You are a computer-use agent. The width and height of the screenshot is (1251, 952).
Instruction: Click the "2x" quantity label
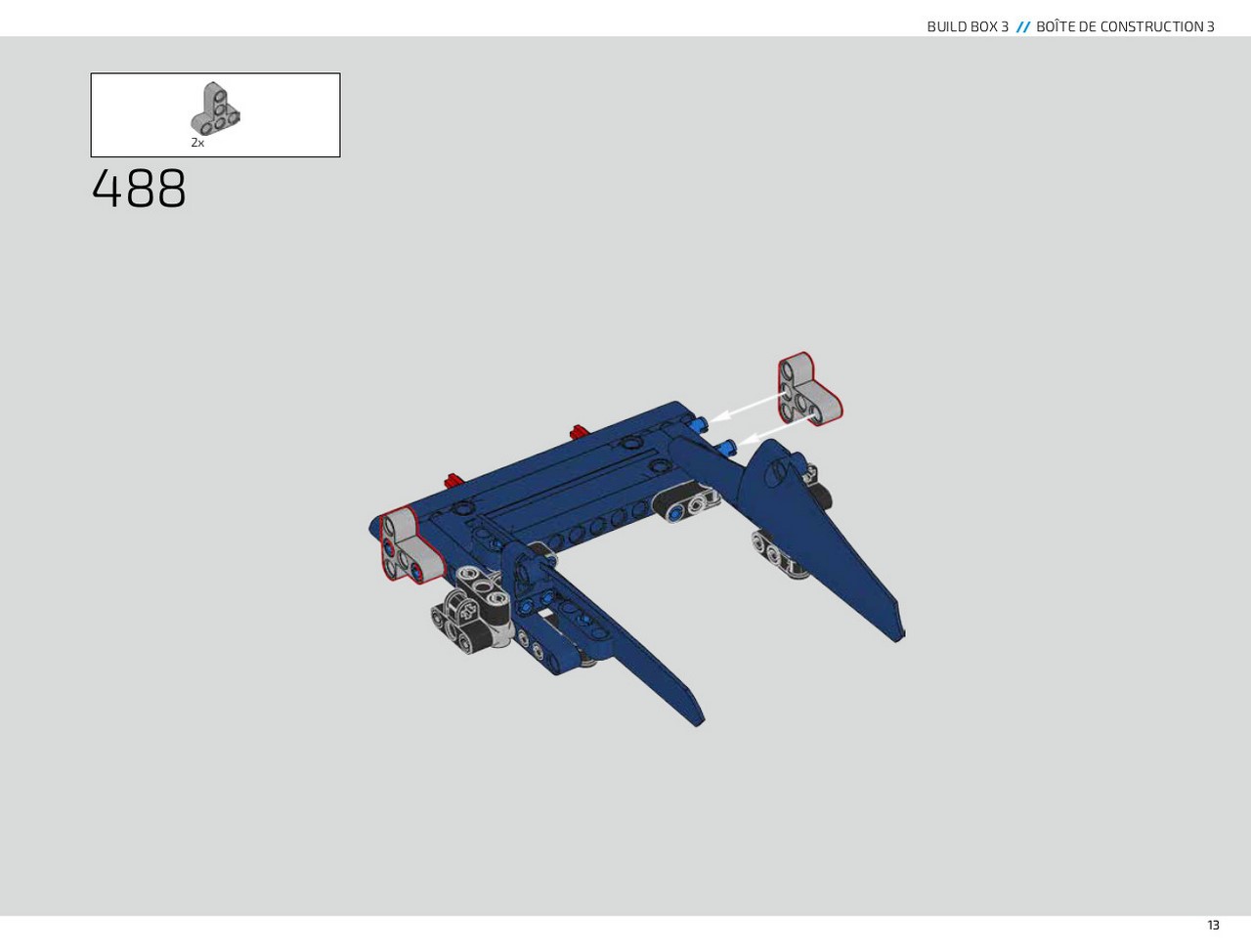pyautogui.click(x=197, y=143)
